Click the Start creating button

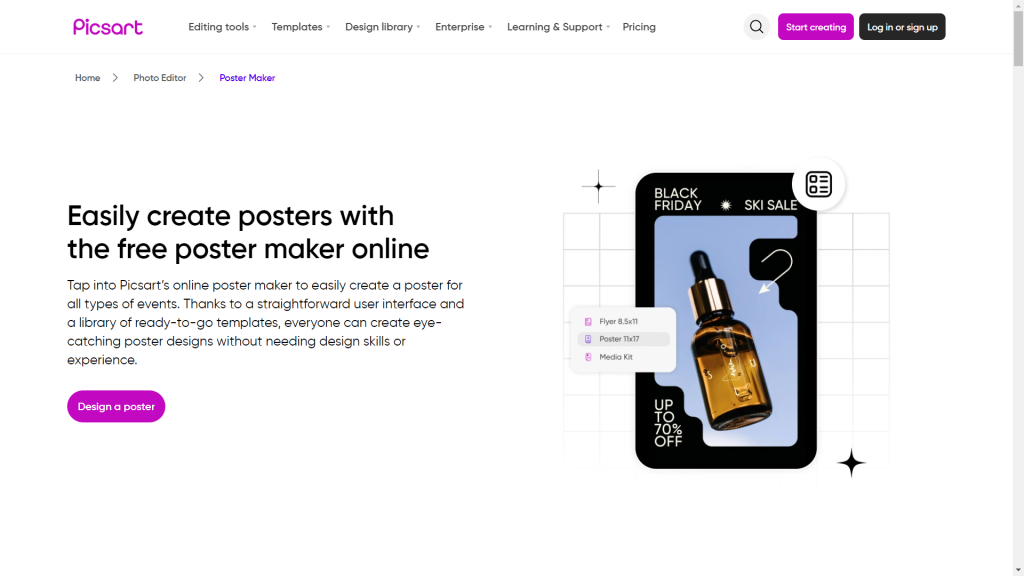pos(815,27)
